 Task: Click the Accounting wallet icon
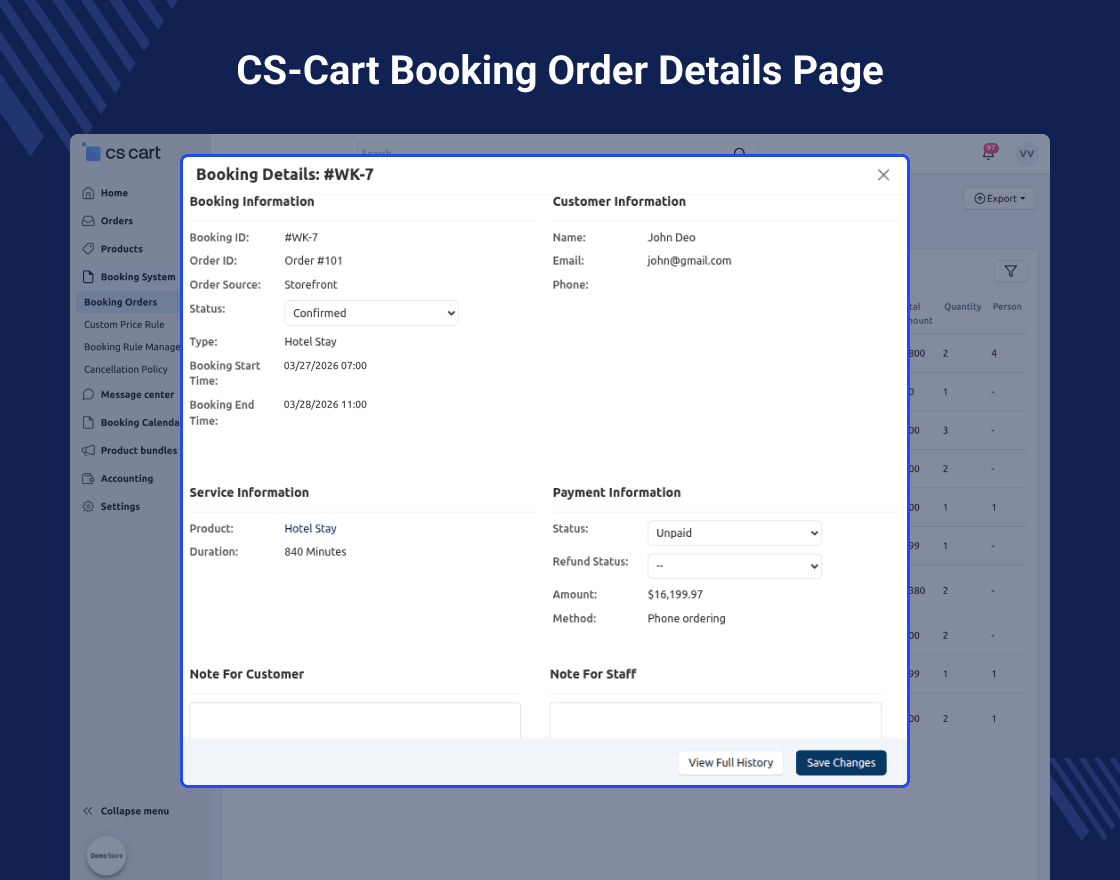88,479
